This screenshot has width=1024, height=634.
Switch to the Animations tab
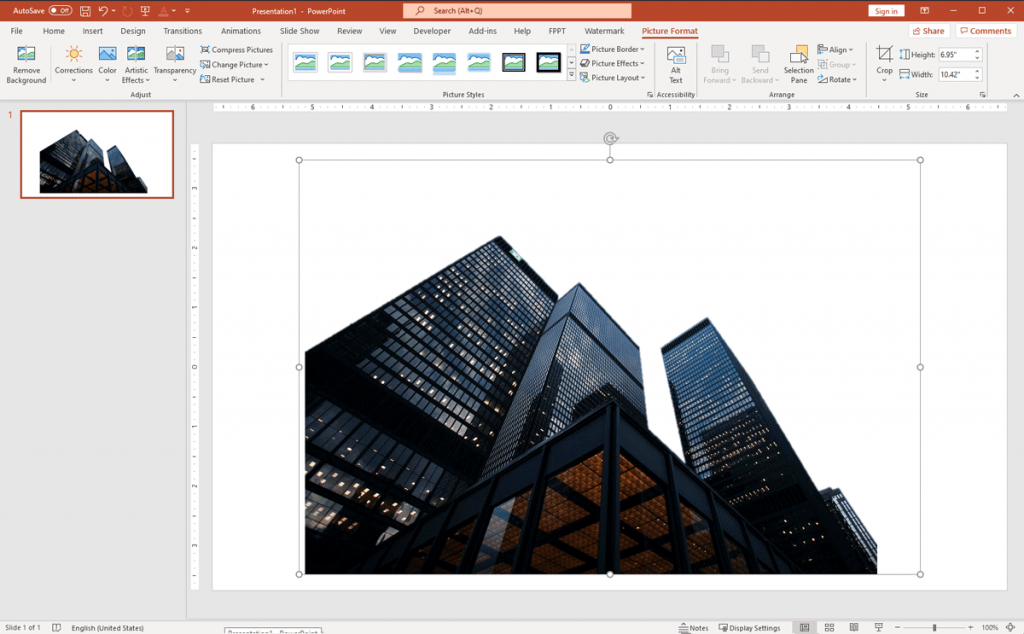[240, 30]
